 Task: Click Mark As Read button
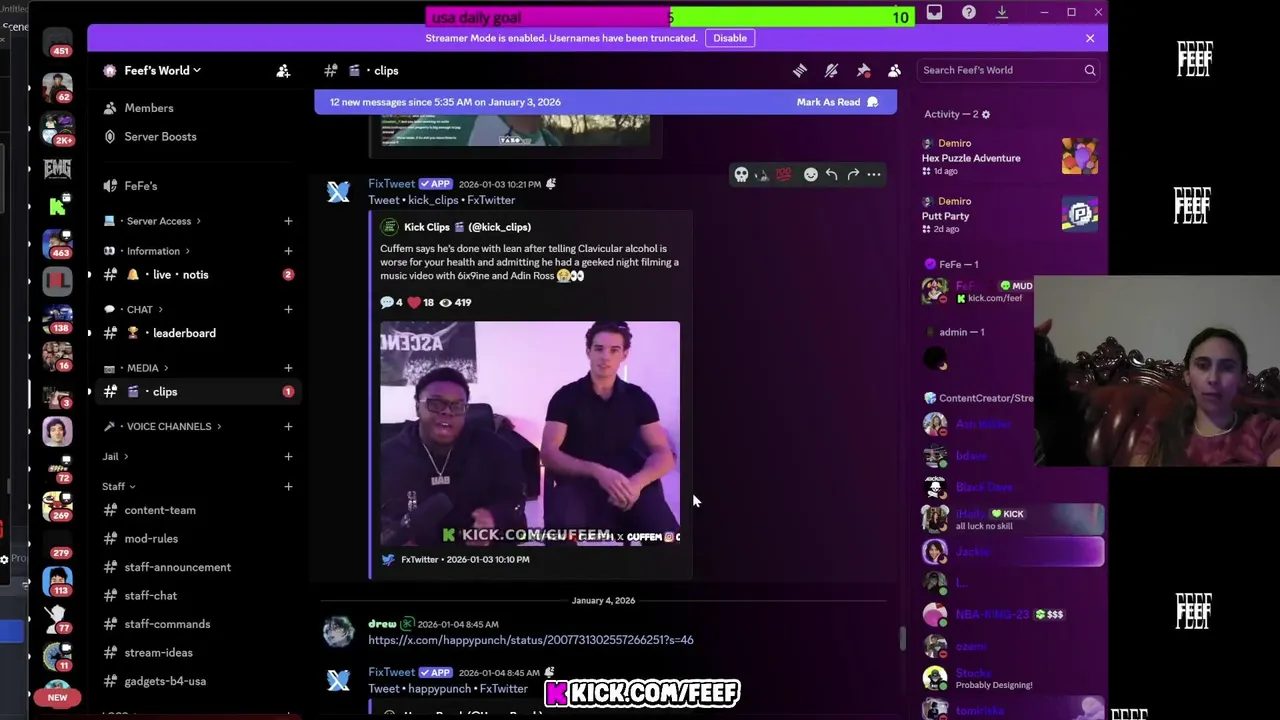837,102
